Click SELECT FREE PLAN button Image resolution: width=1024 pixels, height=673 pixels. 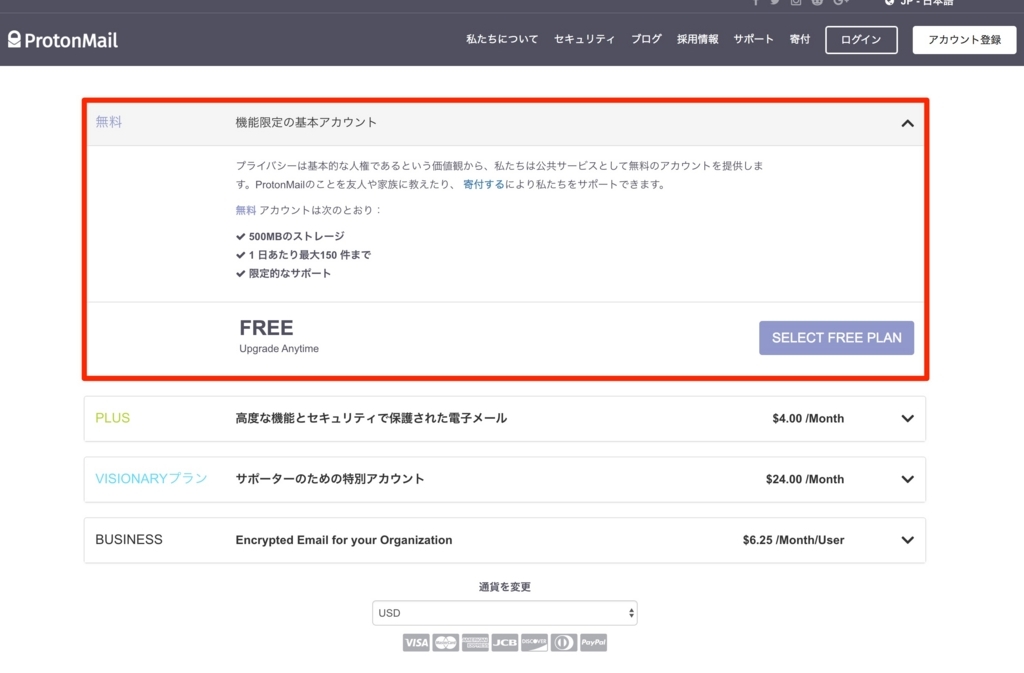point(836,337)
